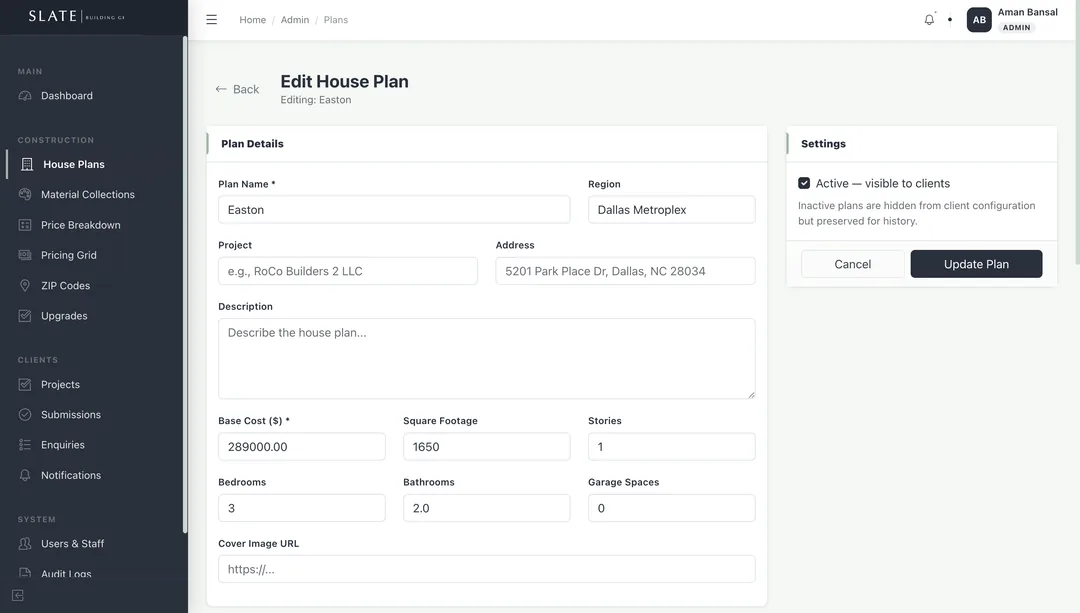Click the Cover Image URL field
This screenshot has width=1080, height=613.
coord(487,569)
